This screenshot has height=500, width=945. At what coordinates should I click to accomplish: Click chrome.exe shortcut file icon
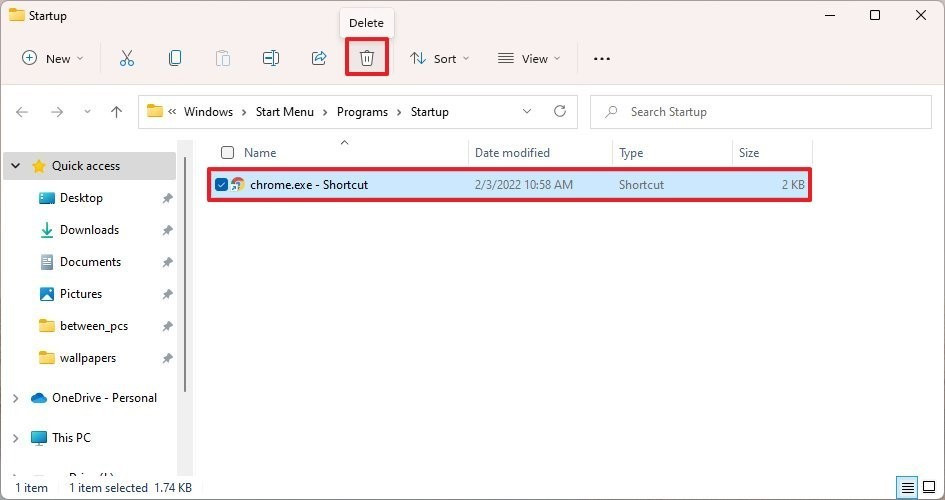click(x=237, y=185)
